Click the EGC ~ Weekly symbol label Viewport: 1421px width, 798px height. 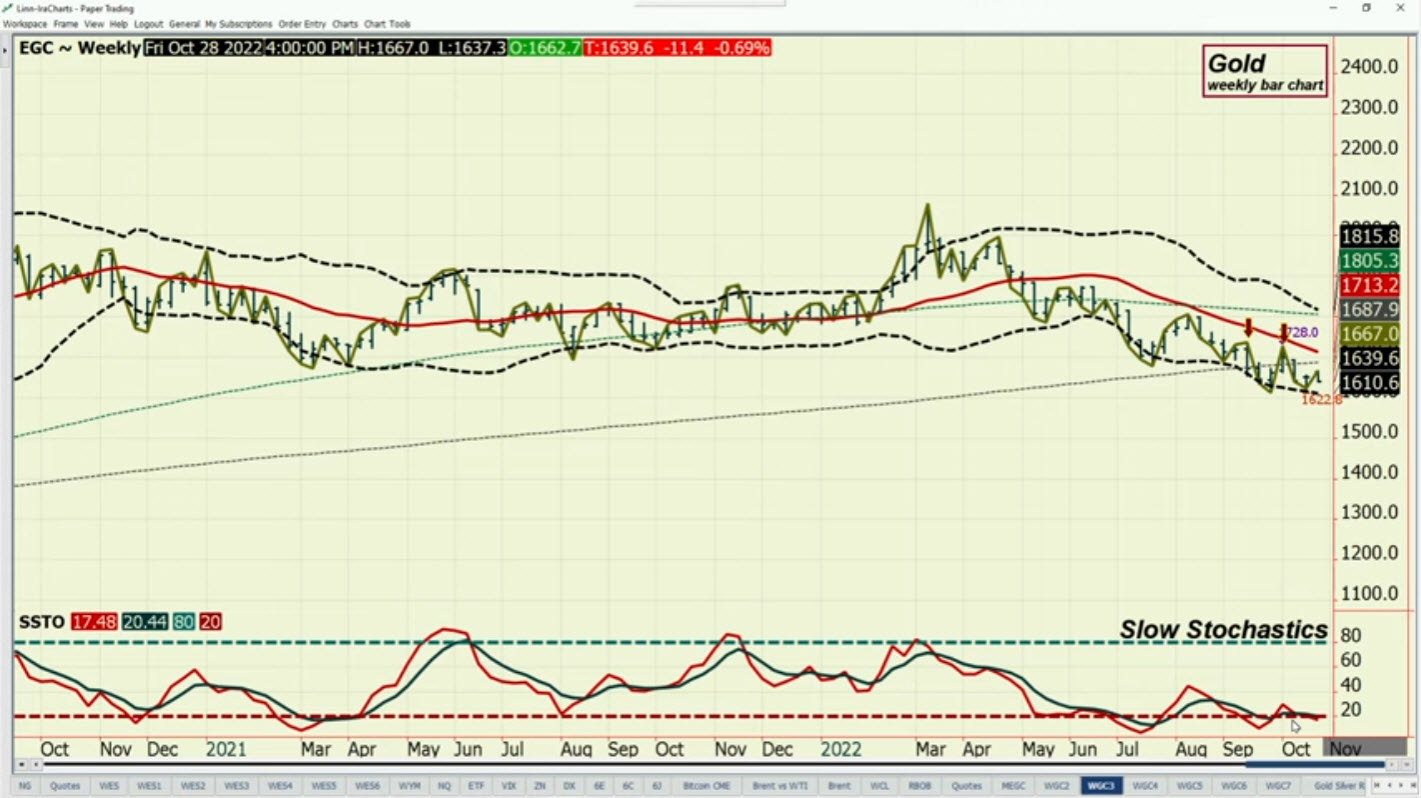pyautogui.click(x=80, y=48)
